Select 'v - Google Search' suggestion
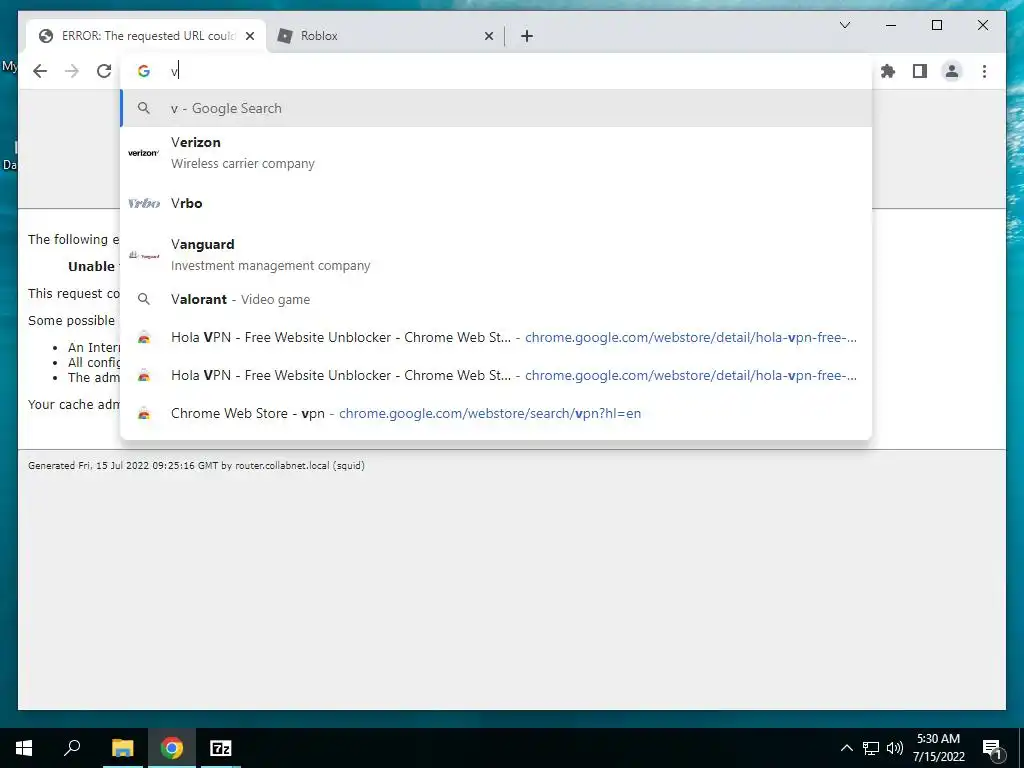The width and height of the screenshot is (1024, 768). click(x=496, y=108)
